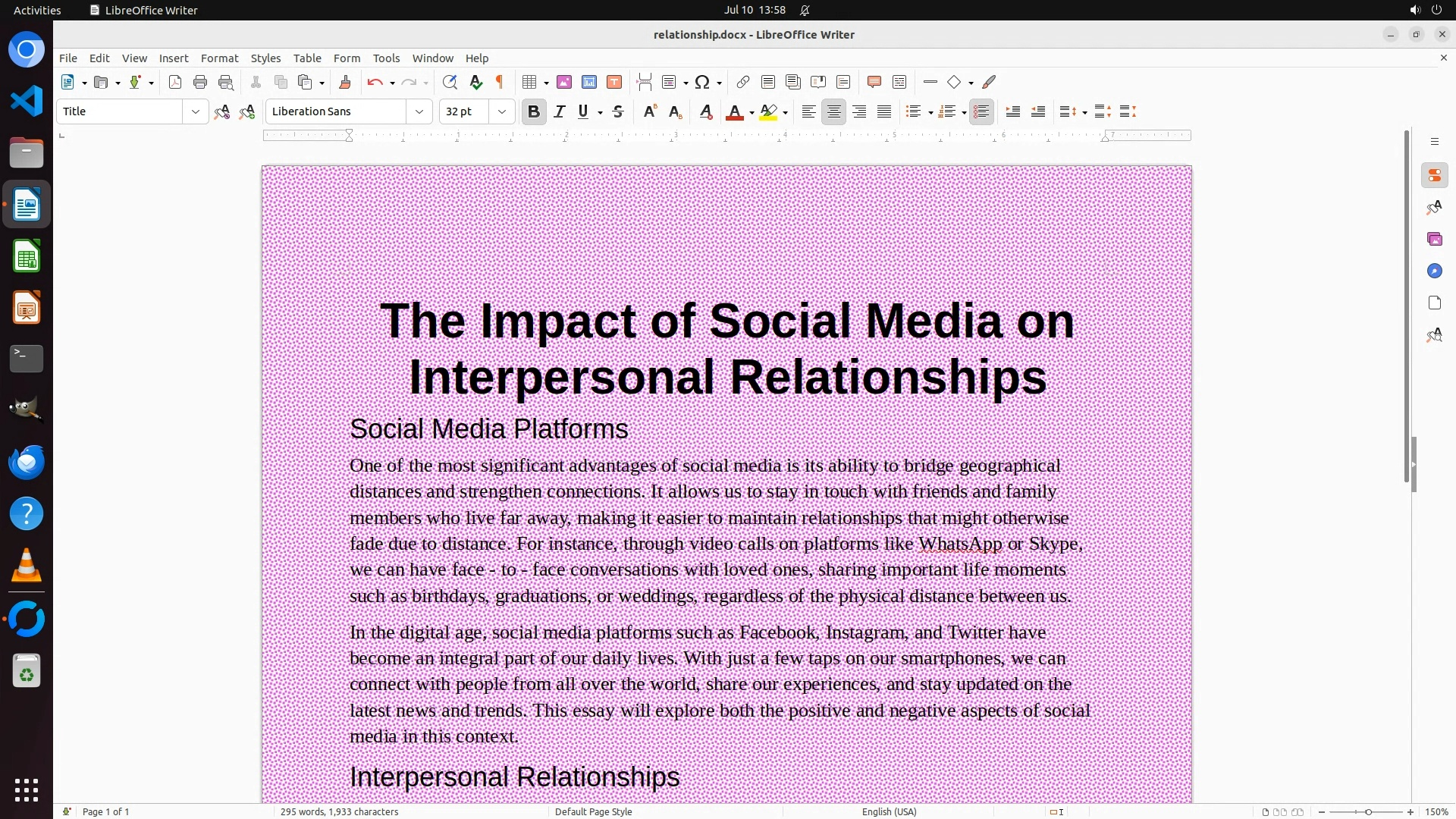Open the sidebar Gallery panel icon
This screenshot has height=819, width=1456.
(1434, 240)
